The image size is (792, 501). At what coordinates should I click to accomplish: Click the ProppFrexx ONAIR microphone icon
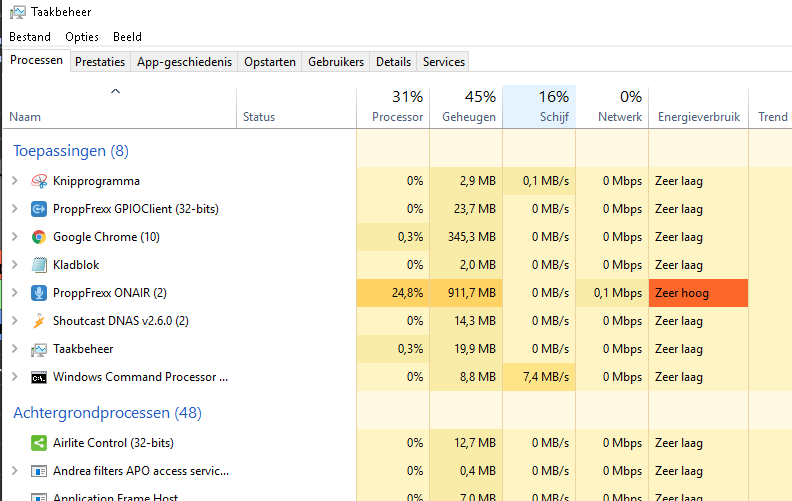tap(39, 293)
